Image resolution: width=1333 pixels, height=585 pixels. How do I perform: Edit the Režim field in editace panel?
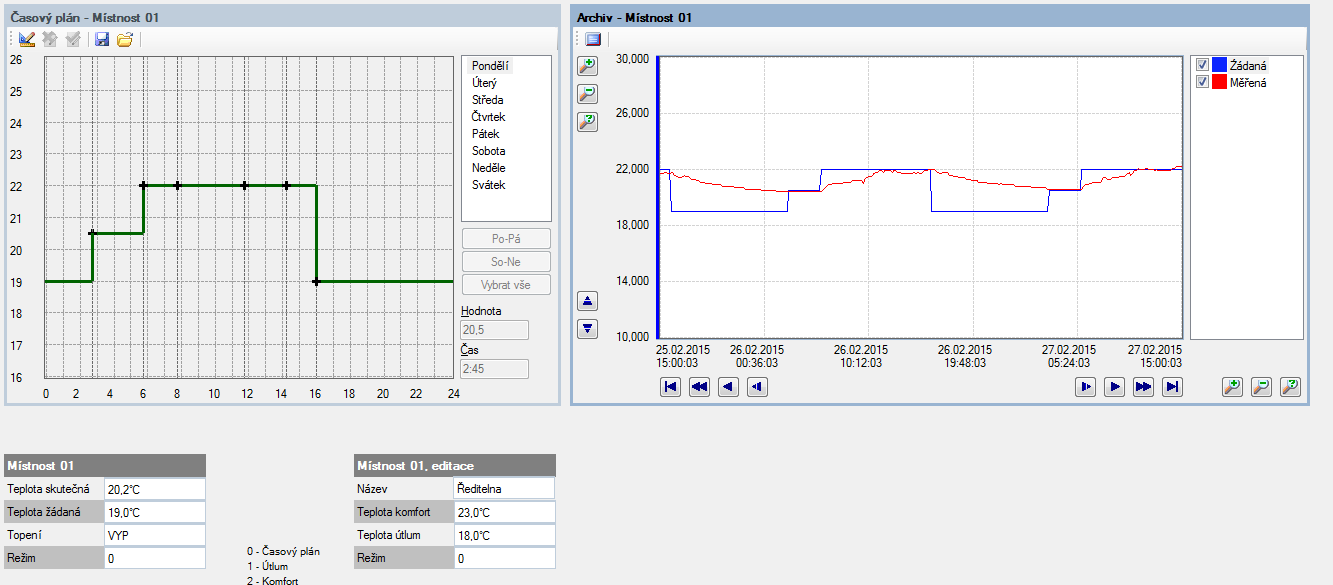[504, 558]
